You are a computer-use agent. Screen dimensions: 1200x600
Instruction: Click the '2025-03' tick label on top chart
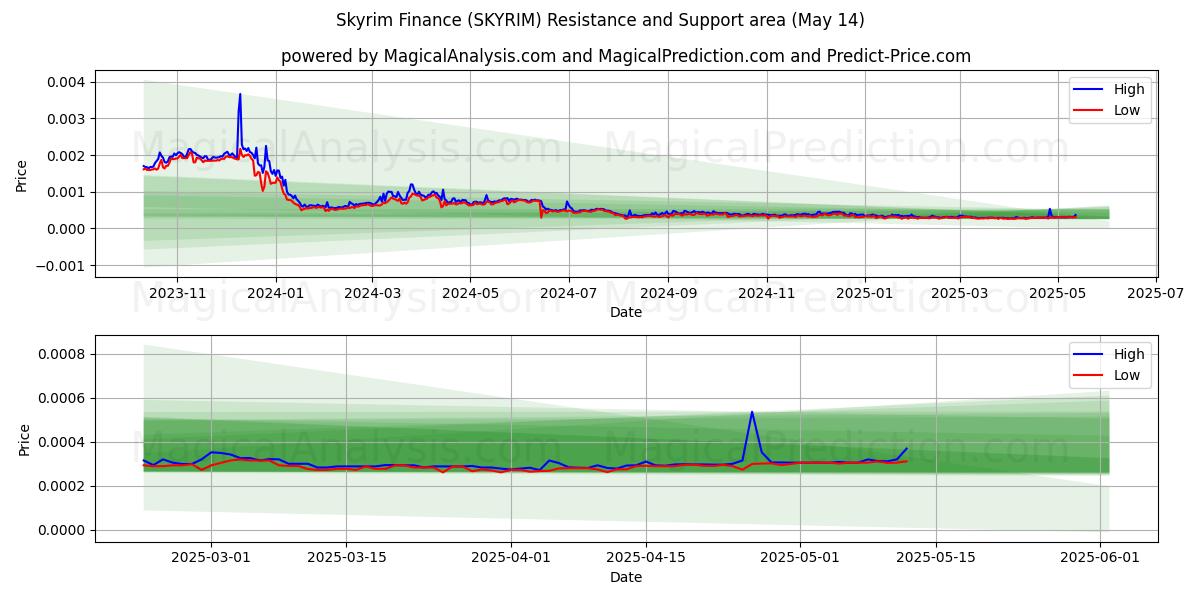coord(959,293)
